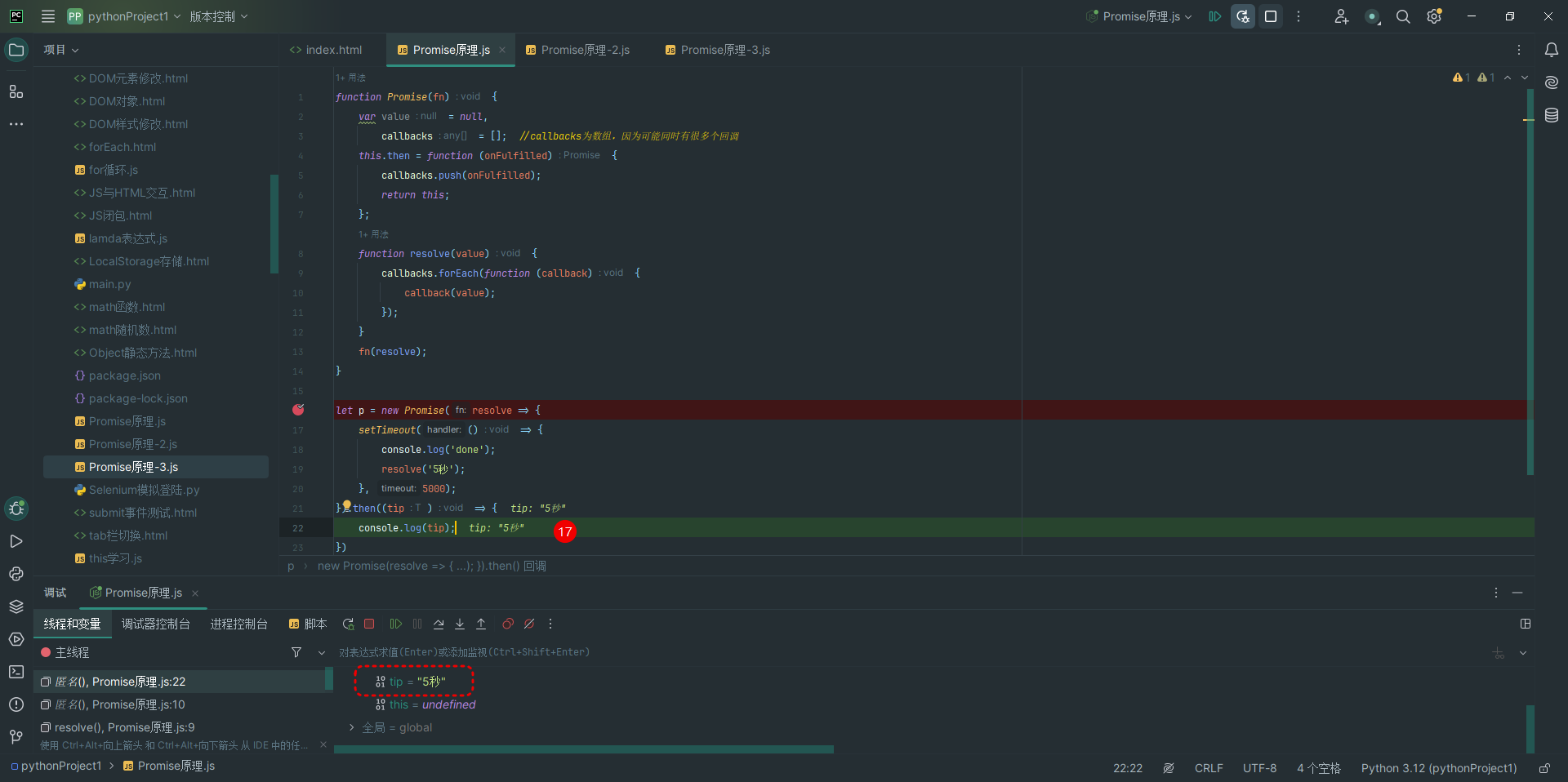The width and height of the screenshot is (1568, 782).
Task: Open the debug layout settings icon
Action: (1525, 624)
